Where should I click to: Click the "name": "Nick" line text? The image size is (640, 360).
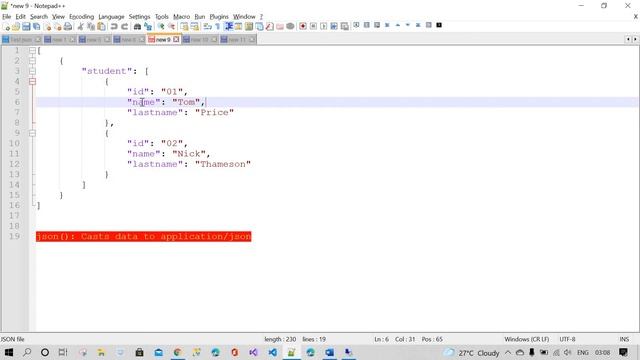pos(169,154)
